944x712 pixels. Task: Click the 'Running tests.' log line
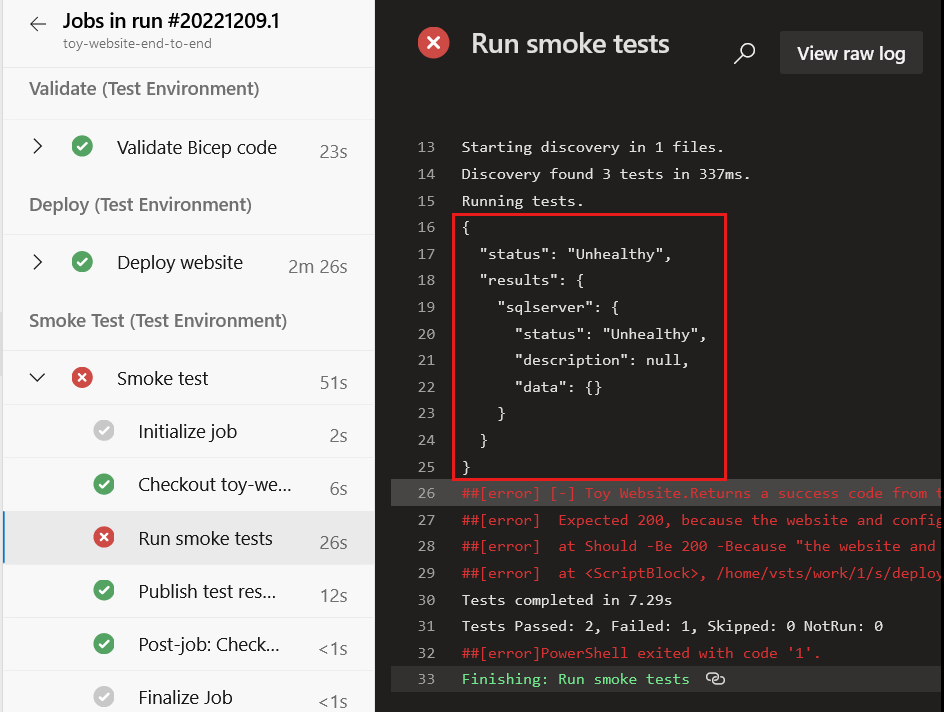pos(522,201)
